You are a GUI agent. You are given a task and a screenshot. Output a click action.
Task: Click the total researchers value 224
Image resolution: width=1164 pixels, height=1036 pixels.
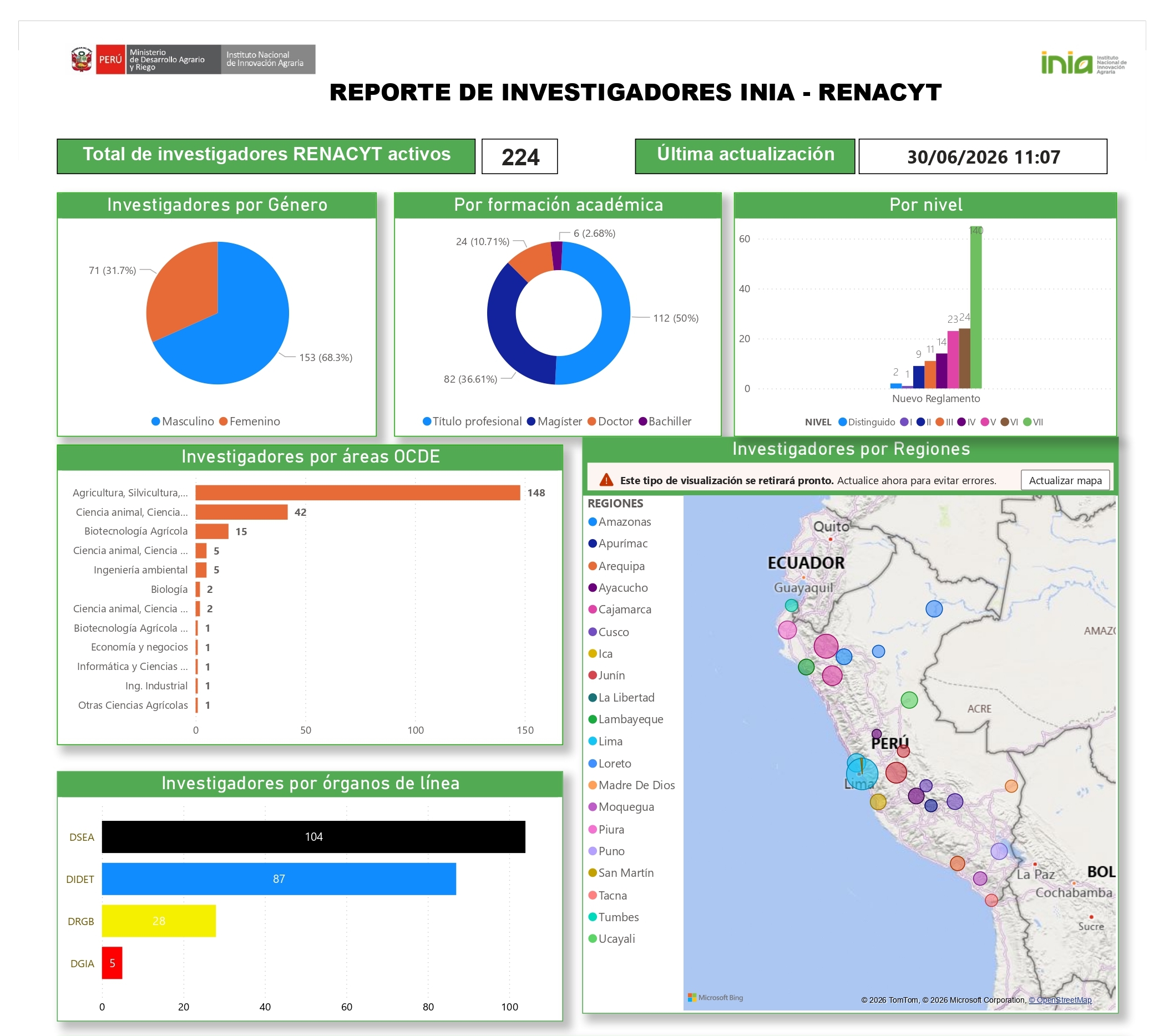pyautogui.click(x=519, y=156)
